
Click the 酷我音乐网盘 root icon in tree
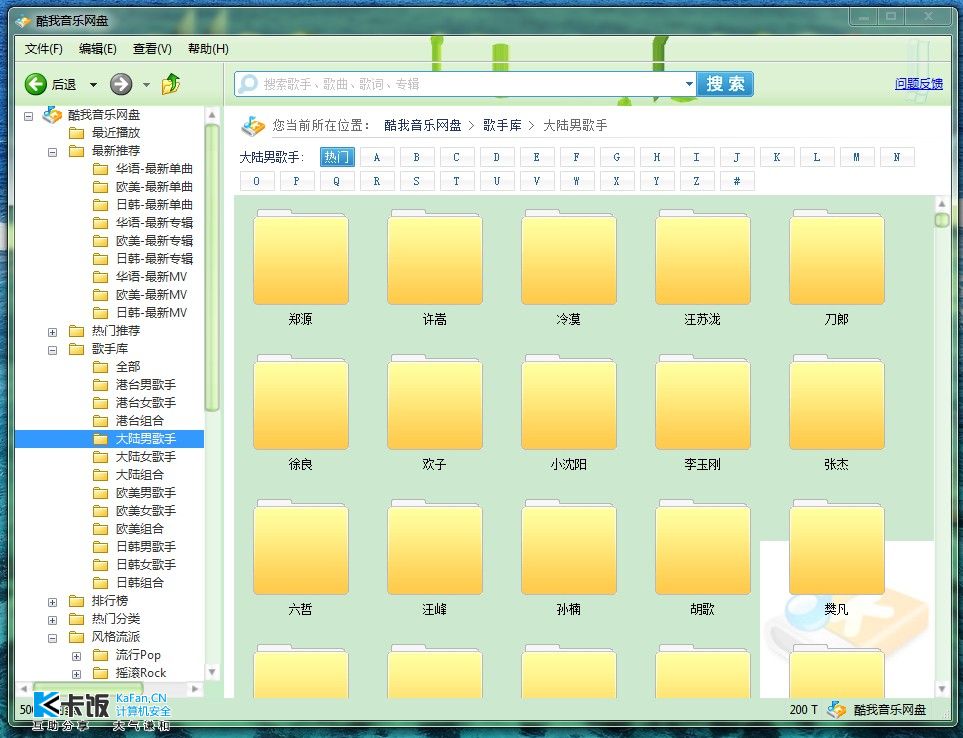52,115
